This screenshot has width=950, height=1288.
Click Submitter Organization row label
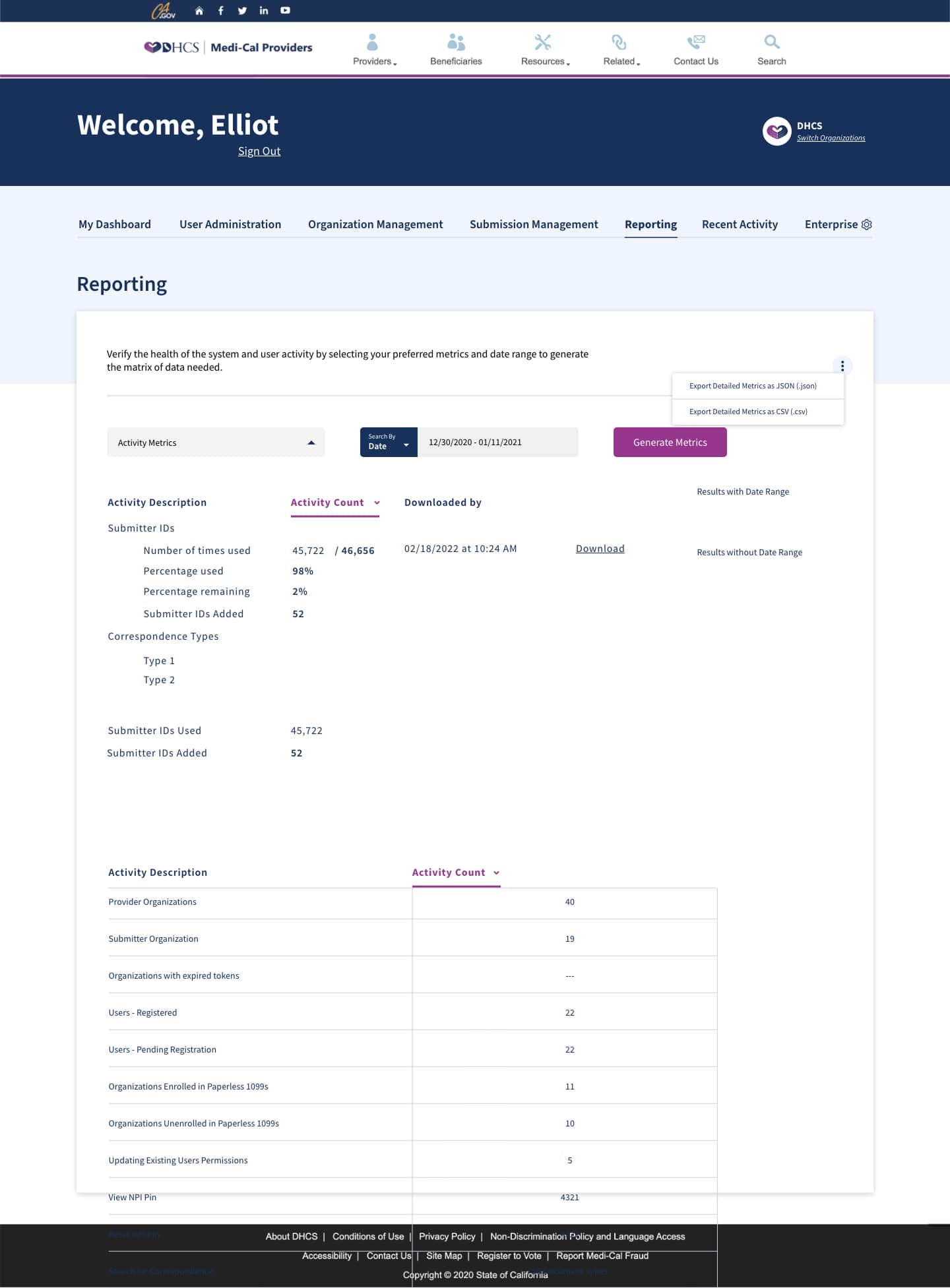click(x=153, y=939)
